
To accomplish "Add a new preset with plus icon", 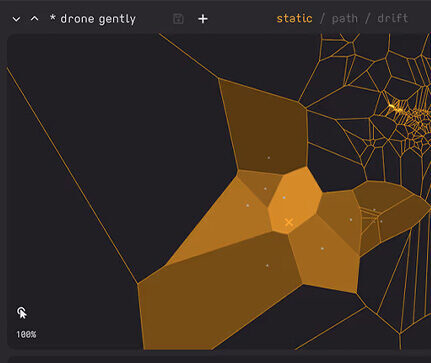I will [203, 19].
